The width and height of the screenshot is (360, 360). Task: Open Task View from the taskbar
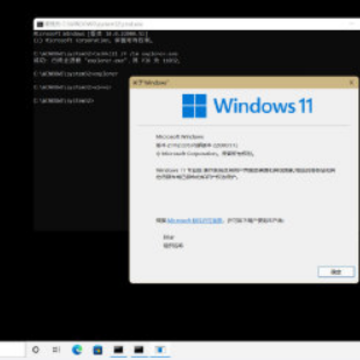click(56, 350)
